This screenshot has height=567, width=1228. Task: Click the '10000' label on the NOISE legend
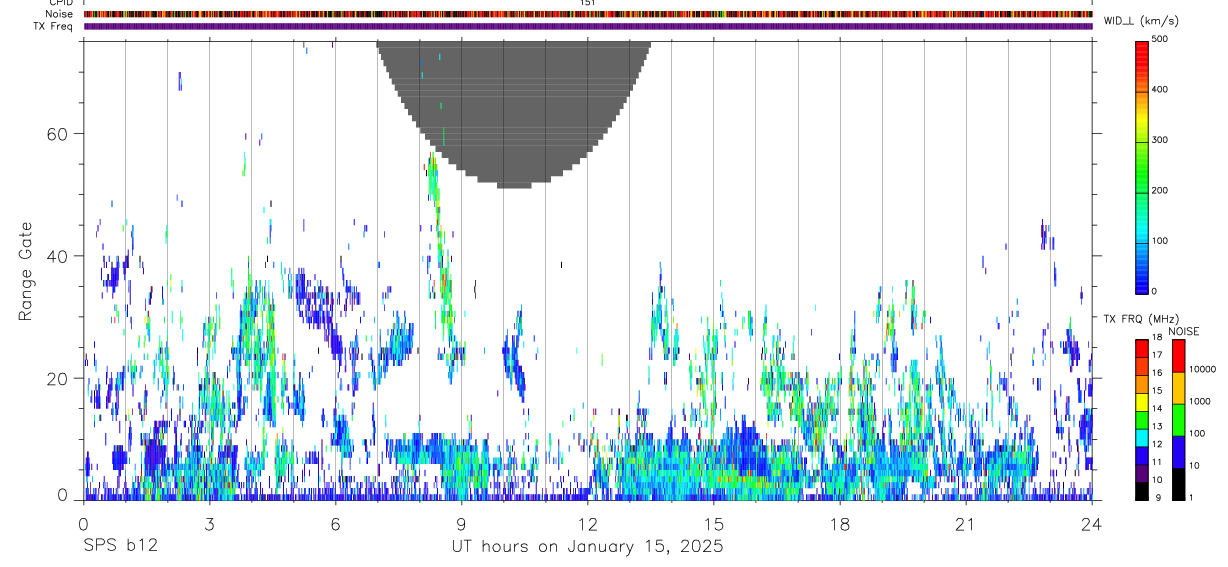pos(1203,369)
